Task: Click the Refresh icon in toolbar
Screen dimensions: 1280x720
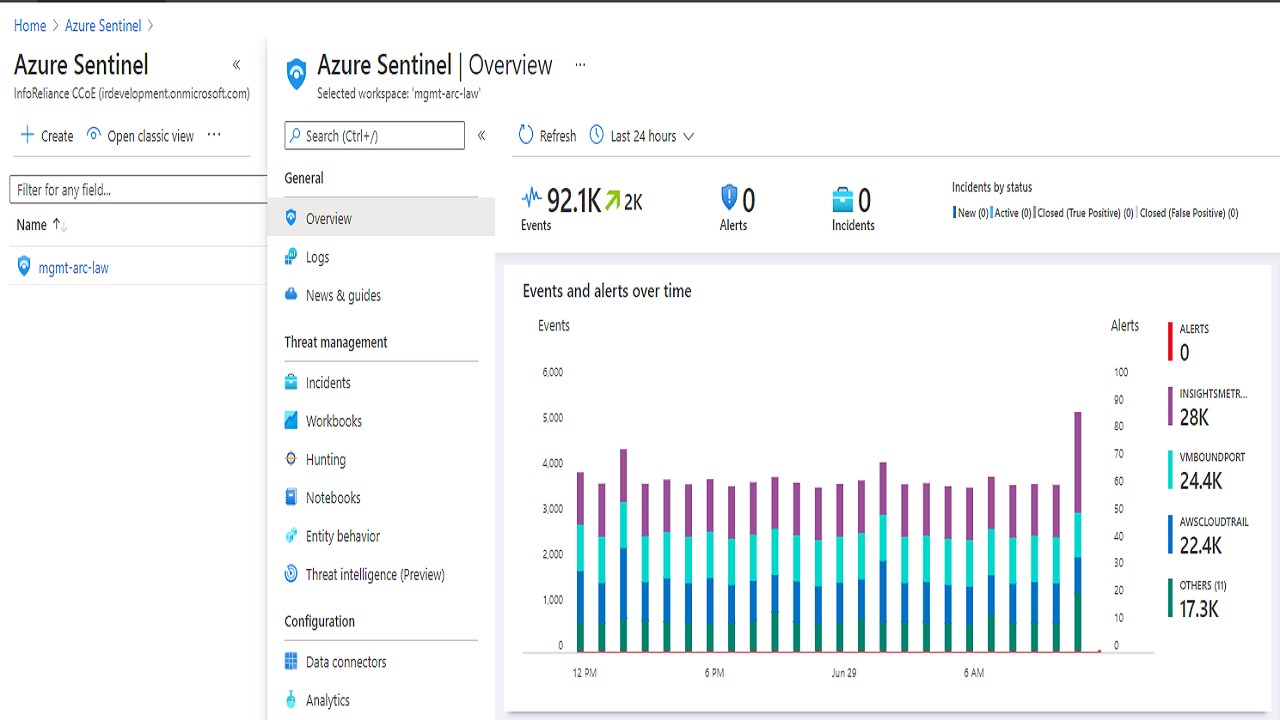Action: pos(527,135)
